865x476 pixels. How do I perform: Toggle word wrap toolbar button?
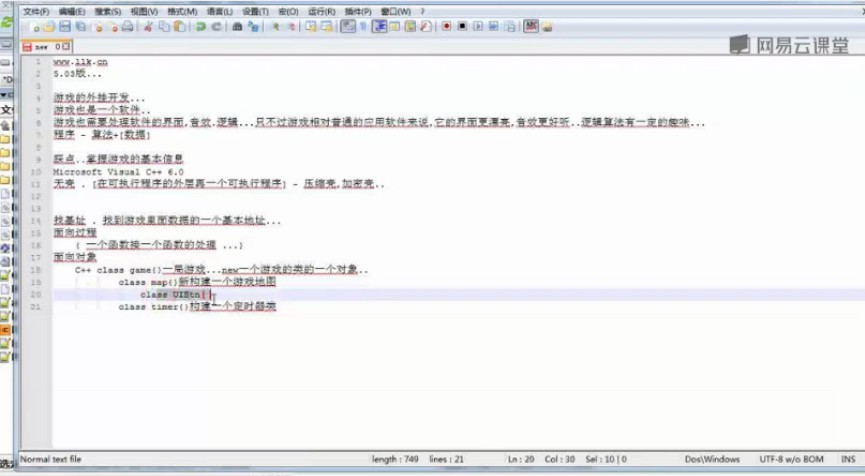[348, 26]
